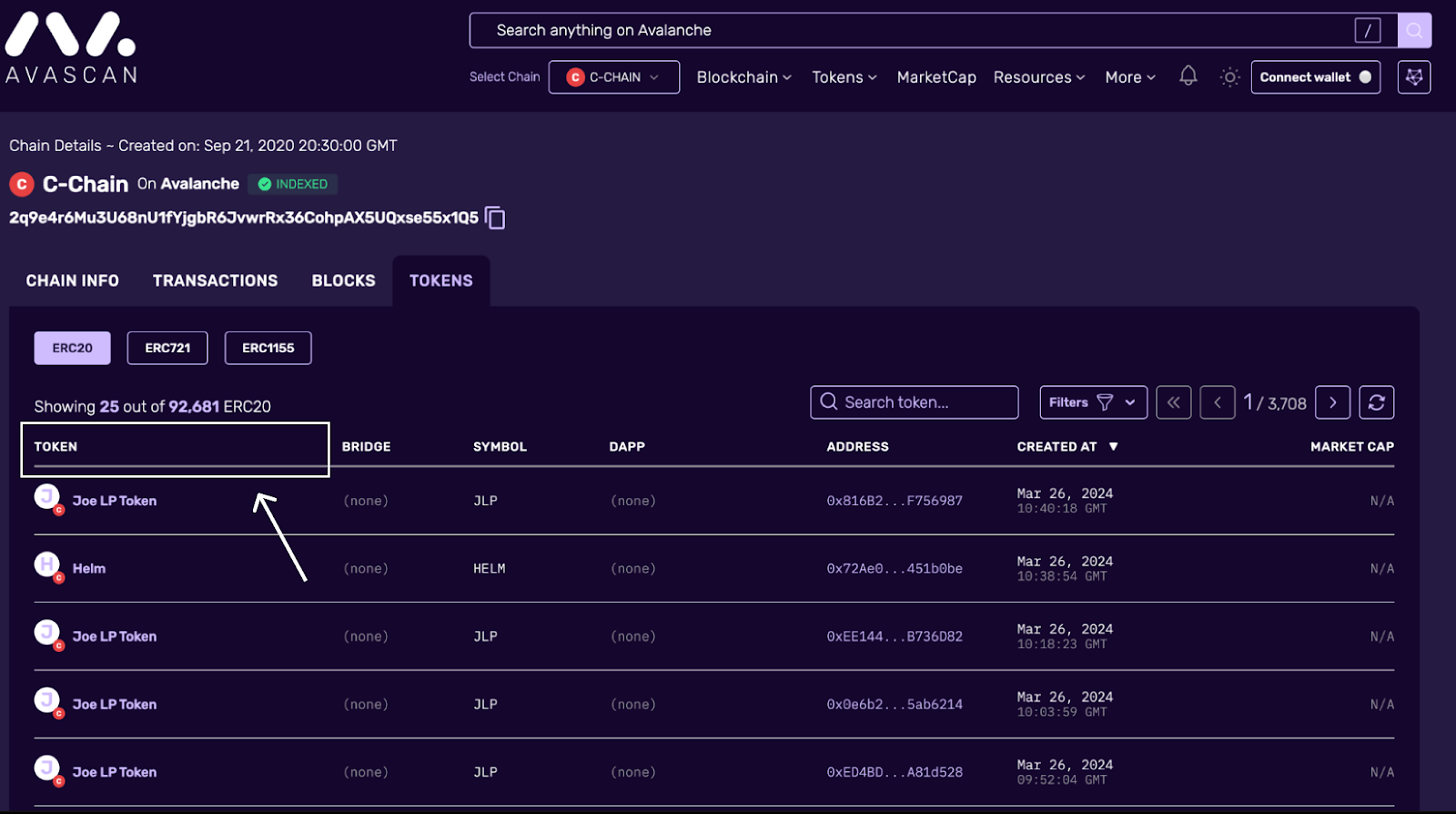Open address 0xEE144...B736D82
Image resolution: width=1456 pixels, height=814 pixels.
click(x=895, y=636)
